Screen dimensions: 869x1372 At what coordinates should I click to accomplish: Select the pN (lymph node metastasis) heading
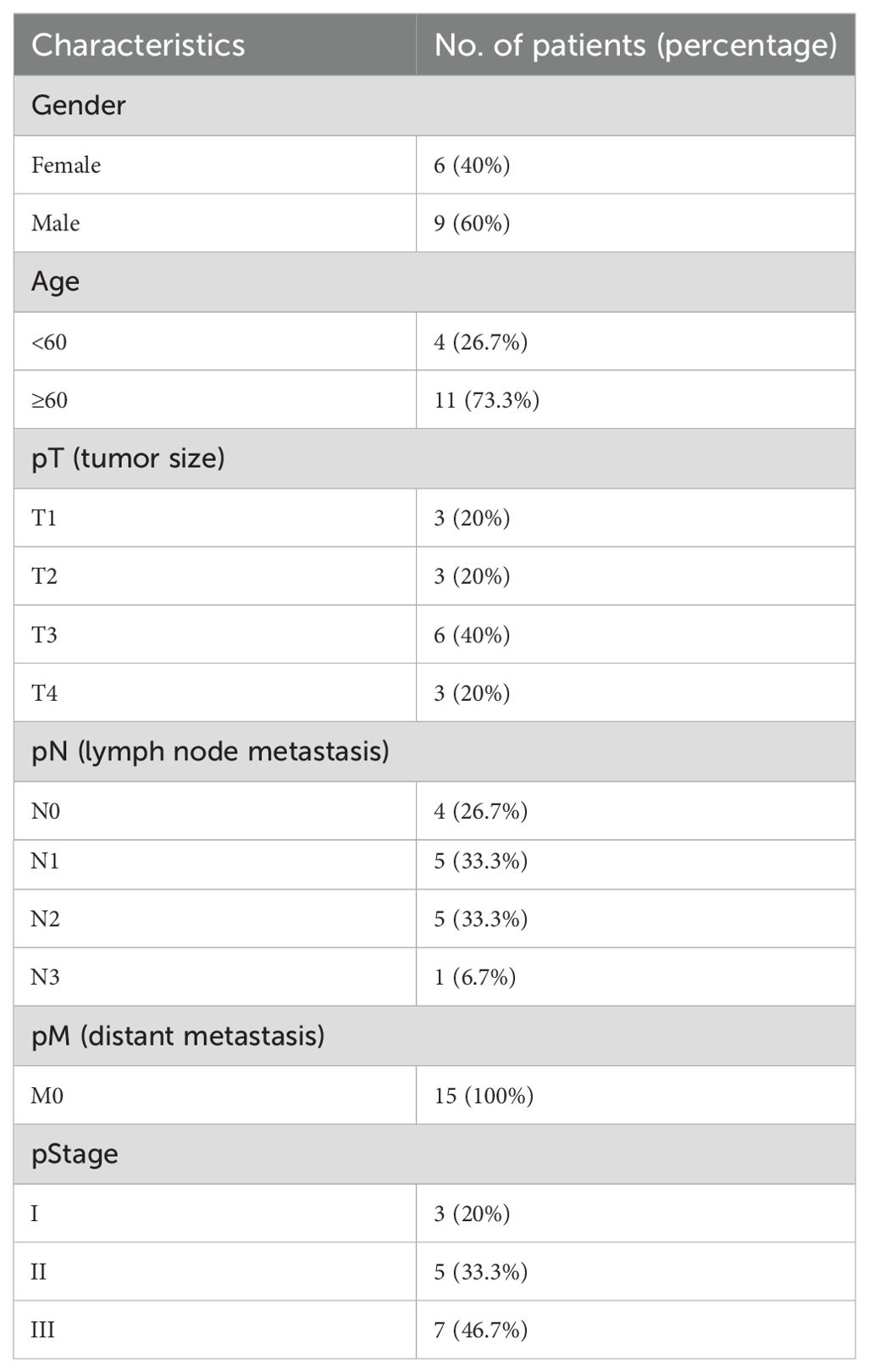[x=210, y=752]
